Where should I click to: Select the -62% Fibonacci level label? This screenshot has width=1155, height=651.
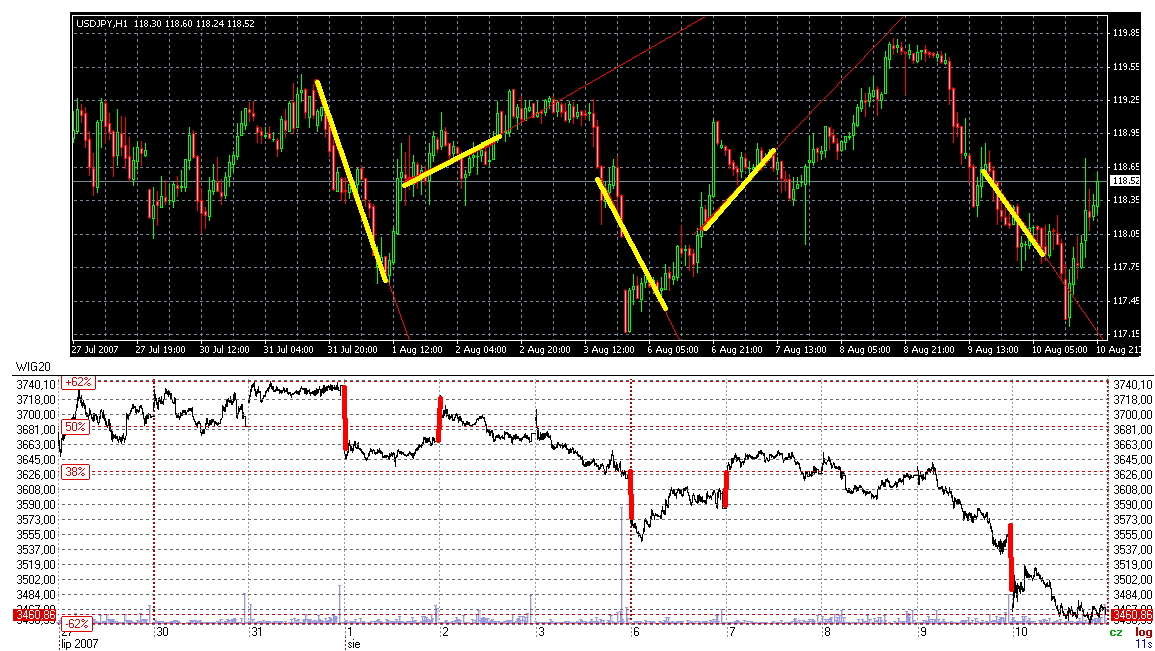[76, 624]
